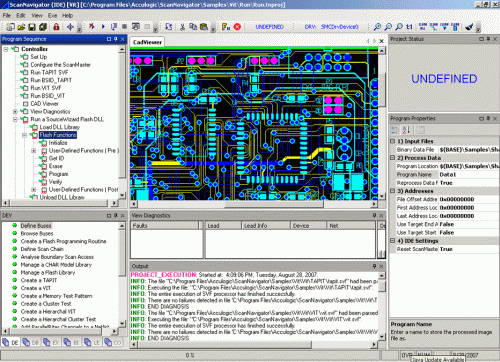Viewport: 500px width, 362px height.
Task: Open the Edit menu
Action: click(21, 15)
